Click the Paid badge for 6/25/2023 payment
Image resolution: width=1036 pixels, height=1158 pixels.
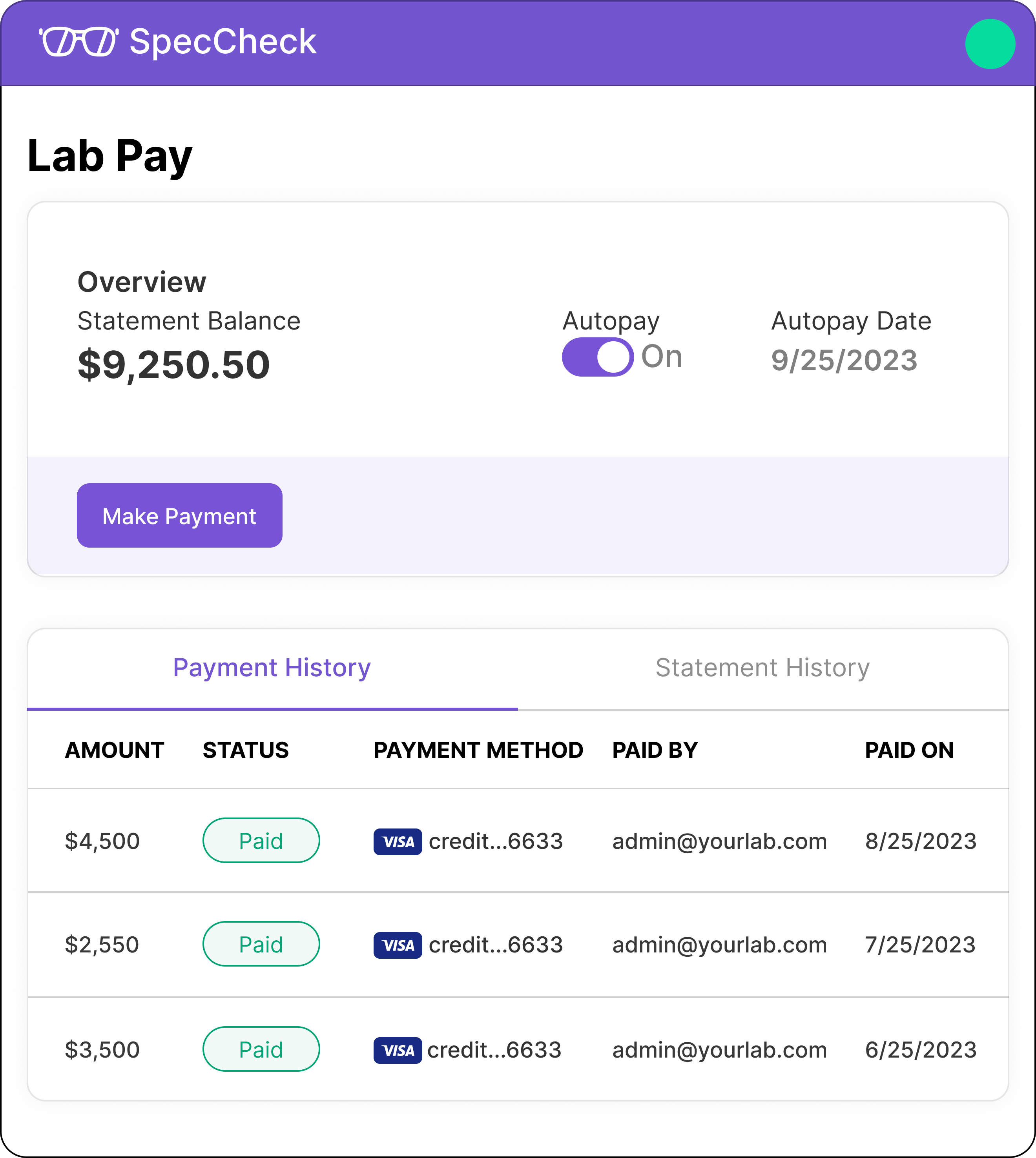[261, 1049]
